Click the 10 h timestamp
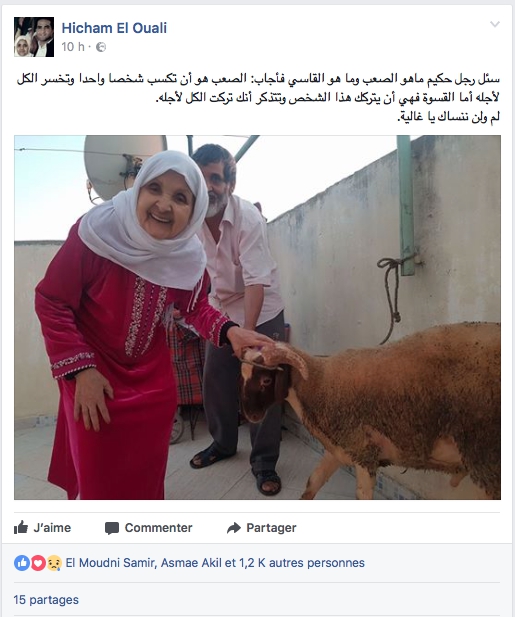Screen dimensions: 515x617 coord(73,47)
